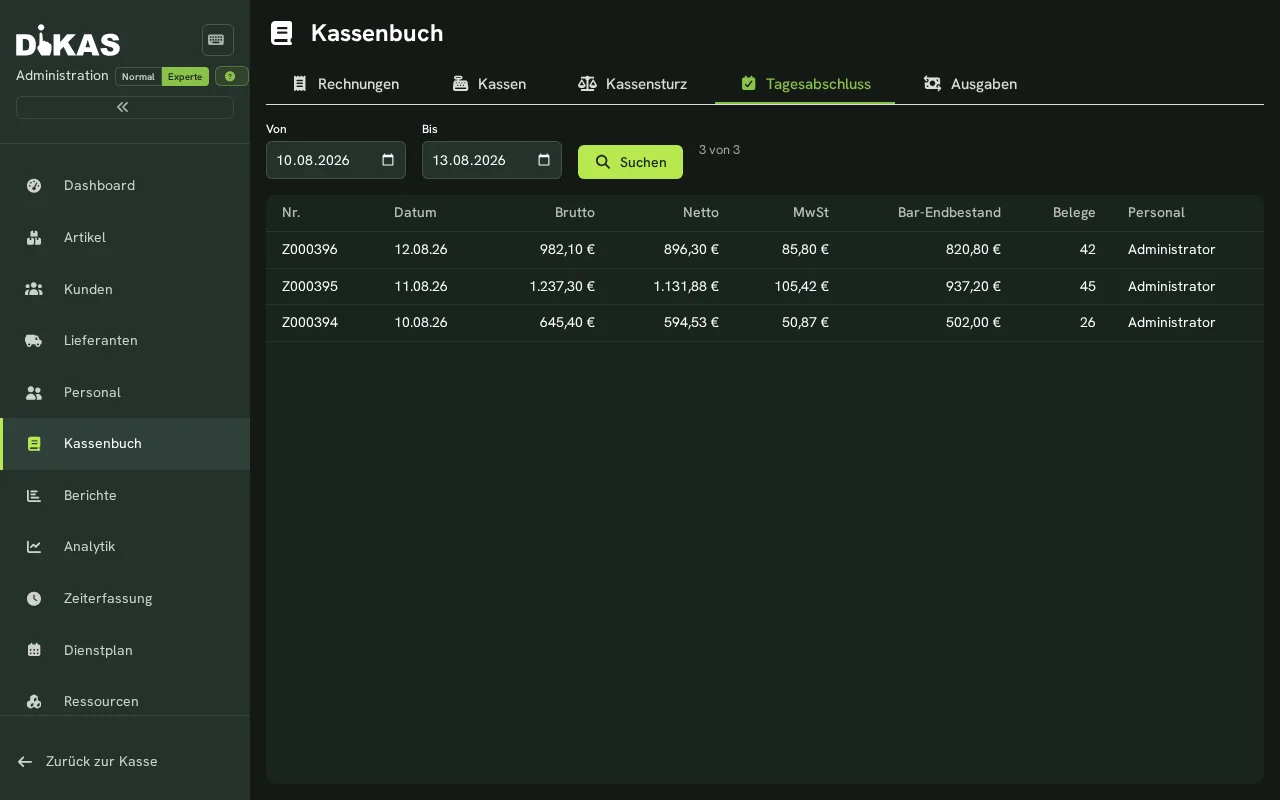Click the help question mark icon
The height and width of the screenshot is (800, 1280).
231,76
